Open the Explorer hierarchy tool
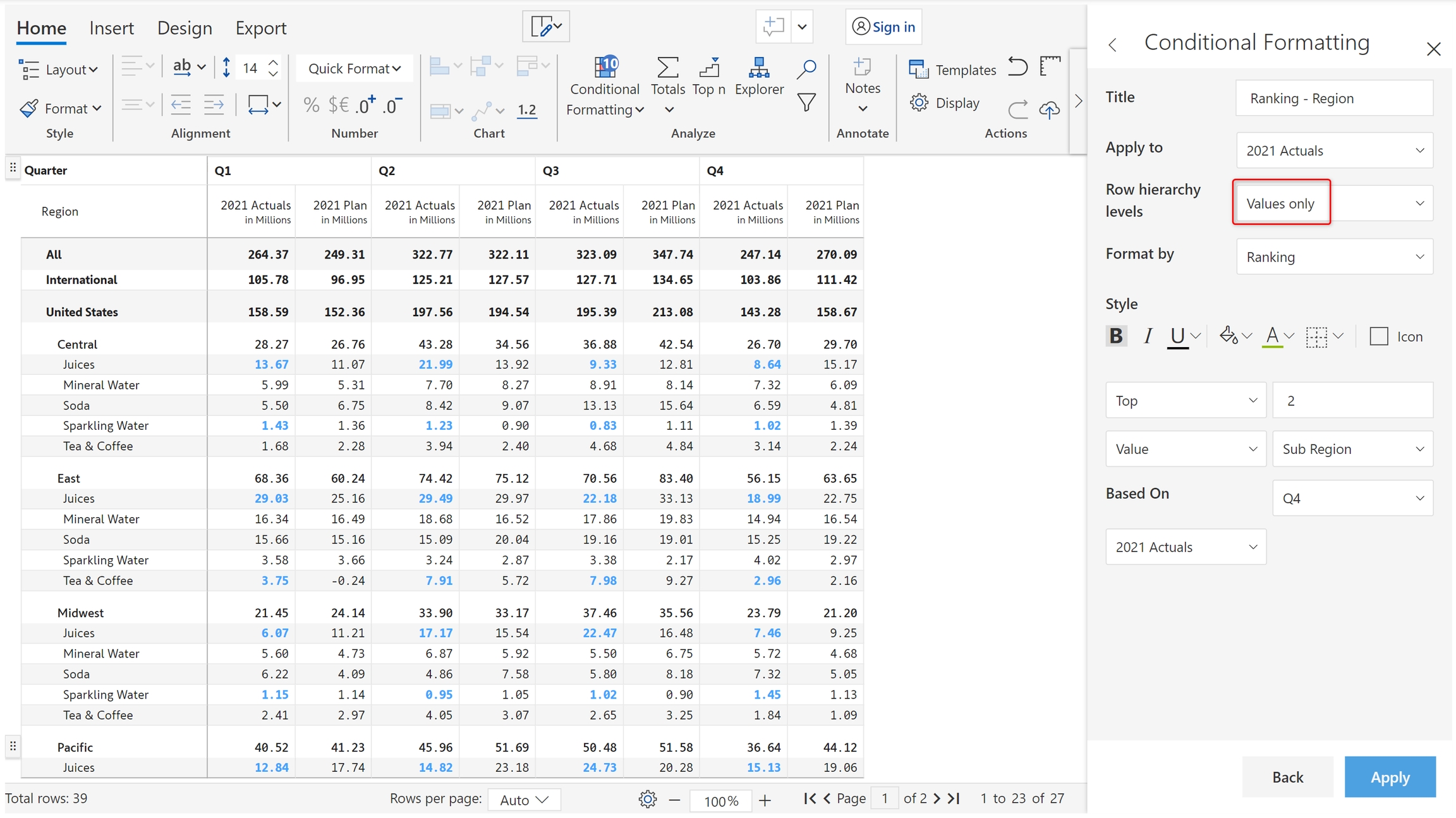The height and width of the screenshot is (818, 1456). click(x=758, y=68)
